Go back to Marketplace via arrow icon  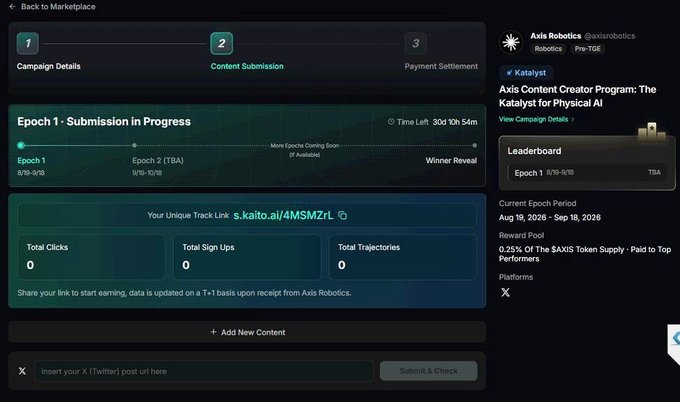(x=12, y=7)
